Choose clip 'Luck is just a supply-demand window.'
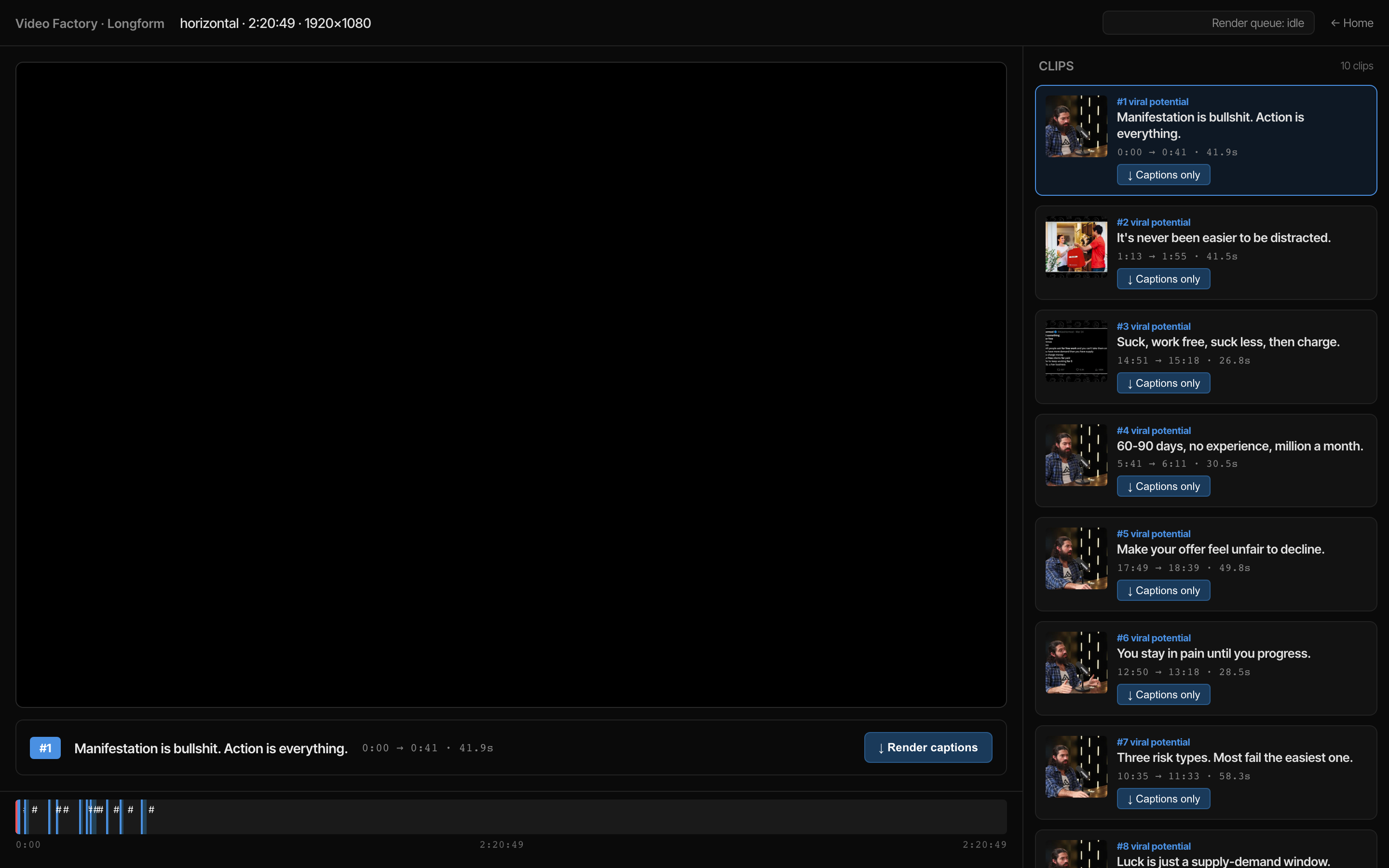1389x868 pixels. [x=1223, y=861]
